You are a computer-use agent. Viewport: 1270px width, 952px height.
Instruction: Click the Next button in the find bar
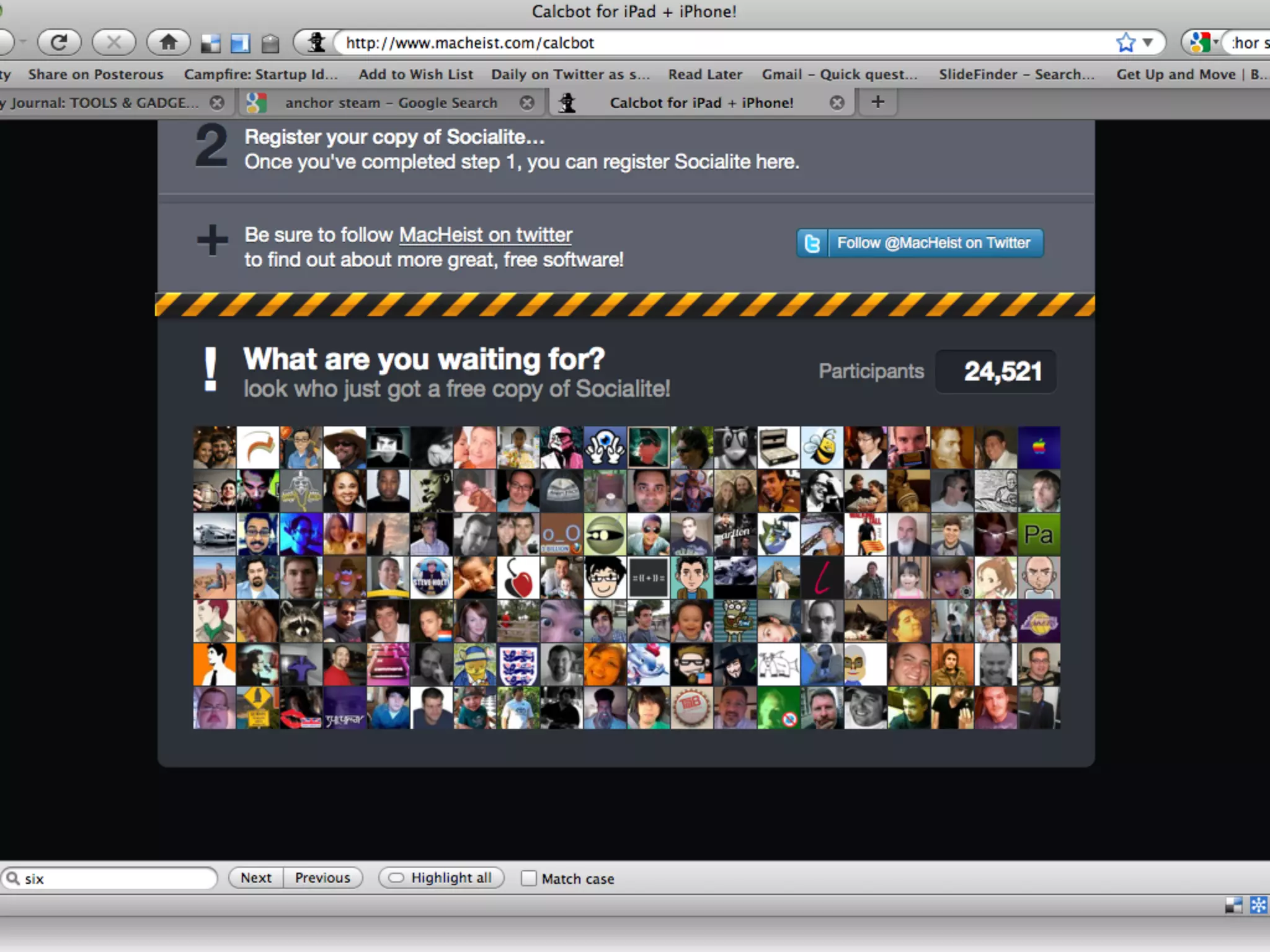pyautogui.click(x=255, y=878)
